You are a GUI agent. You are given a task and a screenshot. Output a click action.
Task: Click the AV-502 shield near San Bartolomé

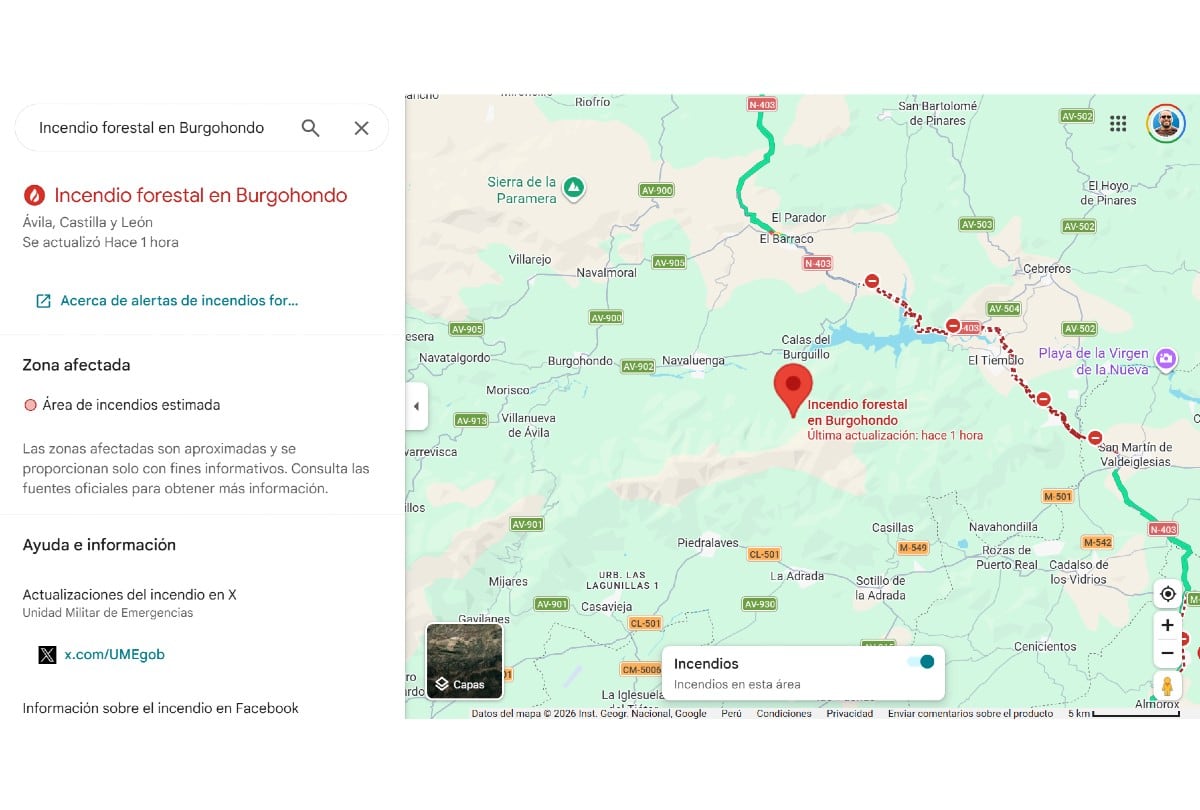(1077, 116)
